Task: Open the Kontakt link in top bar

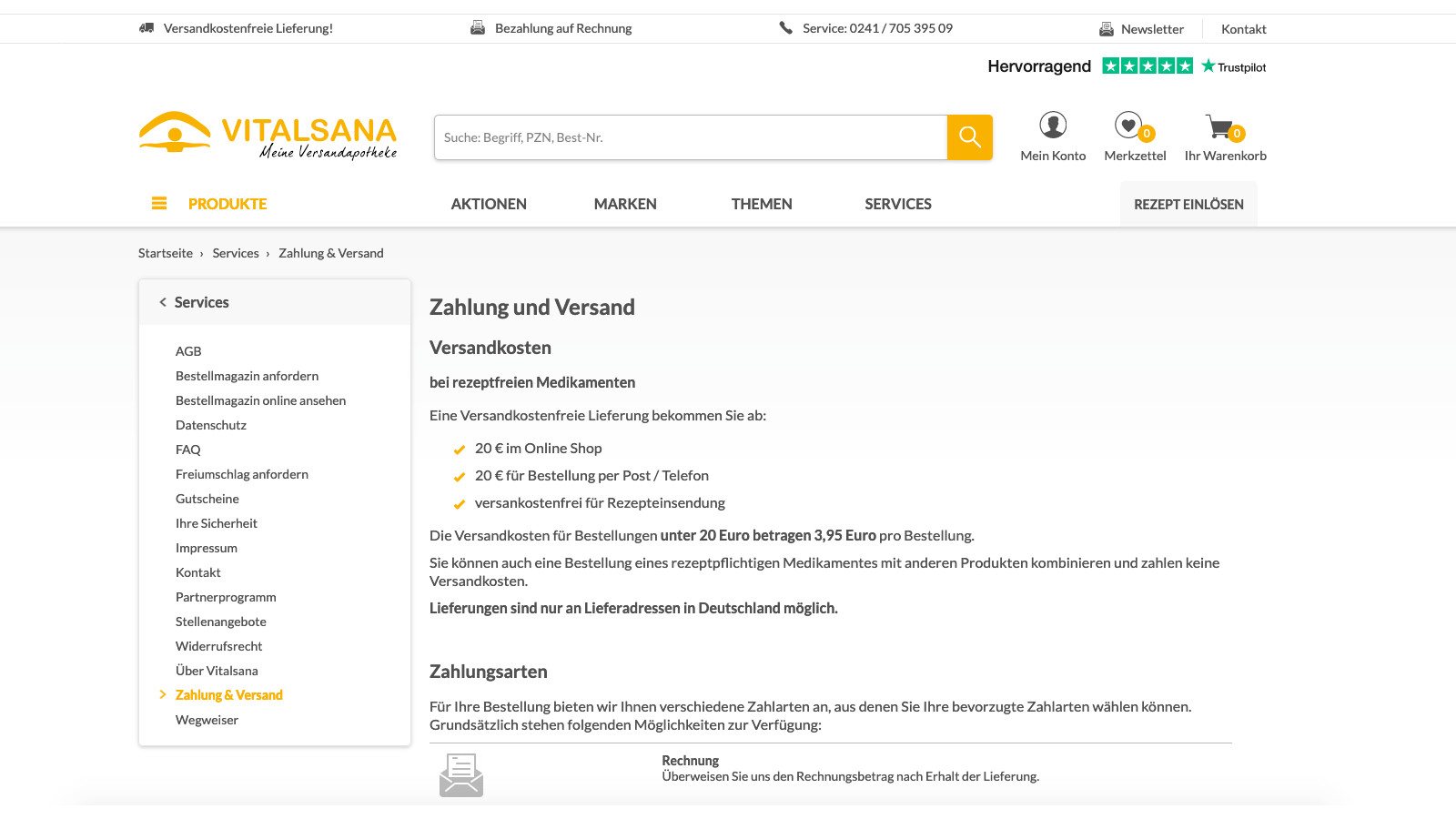Action: point(1243,29)
